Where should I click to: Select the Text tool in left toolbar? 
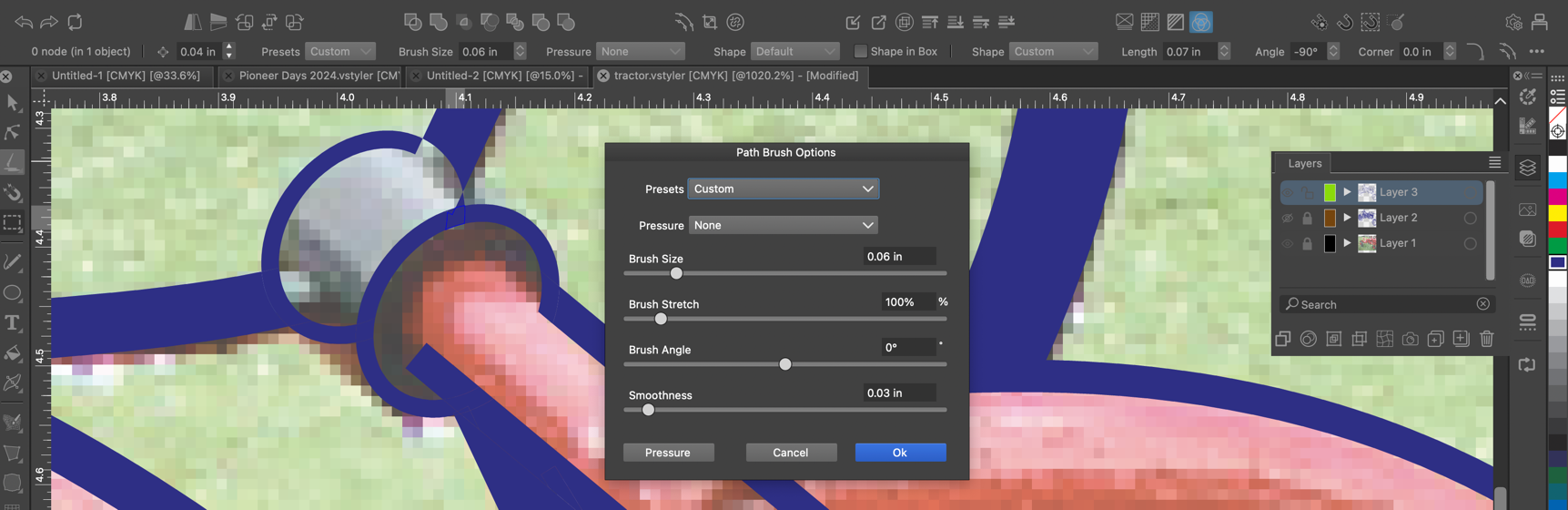[x=13, y=323]
